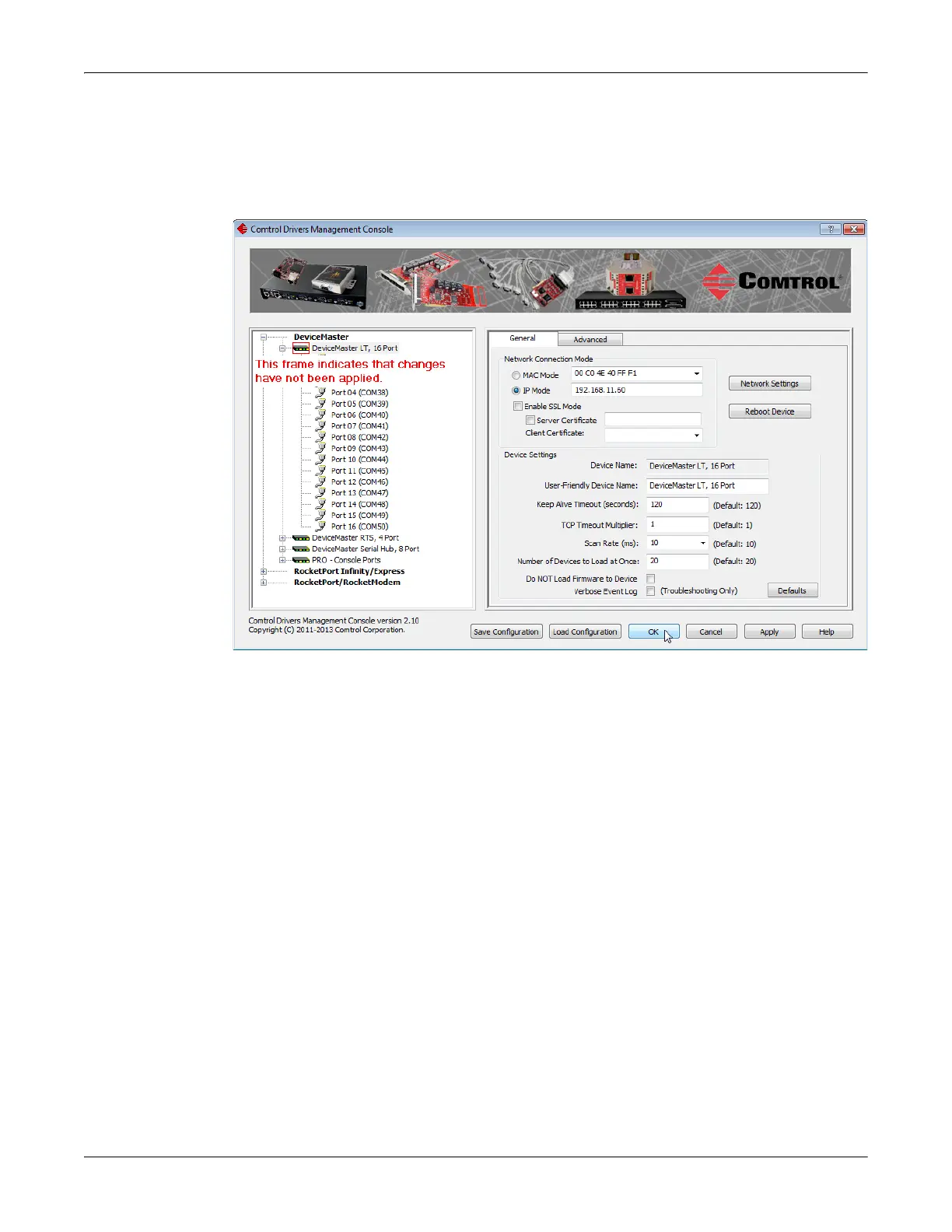Click the DeviceMaster RTS 4 Port device icon
The width and height of the screenshot is (952, 1232).
301,538
